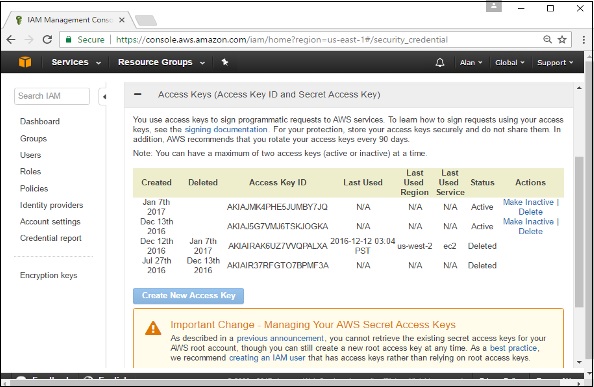Open Encryption keys in sidebar
Viewport: 594px width, 387px height.
point(48,275)
